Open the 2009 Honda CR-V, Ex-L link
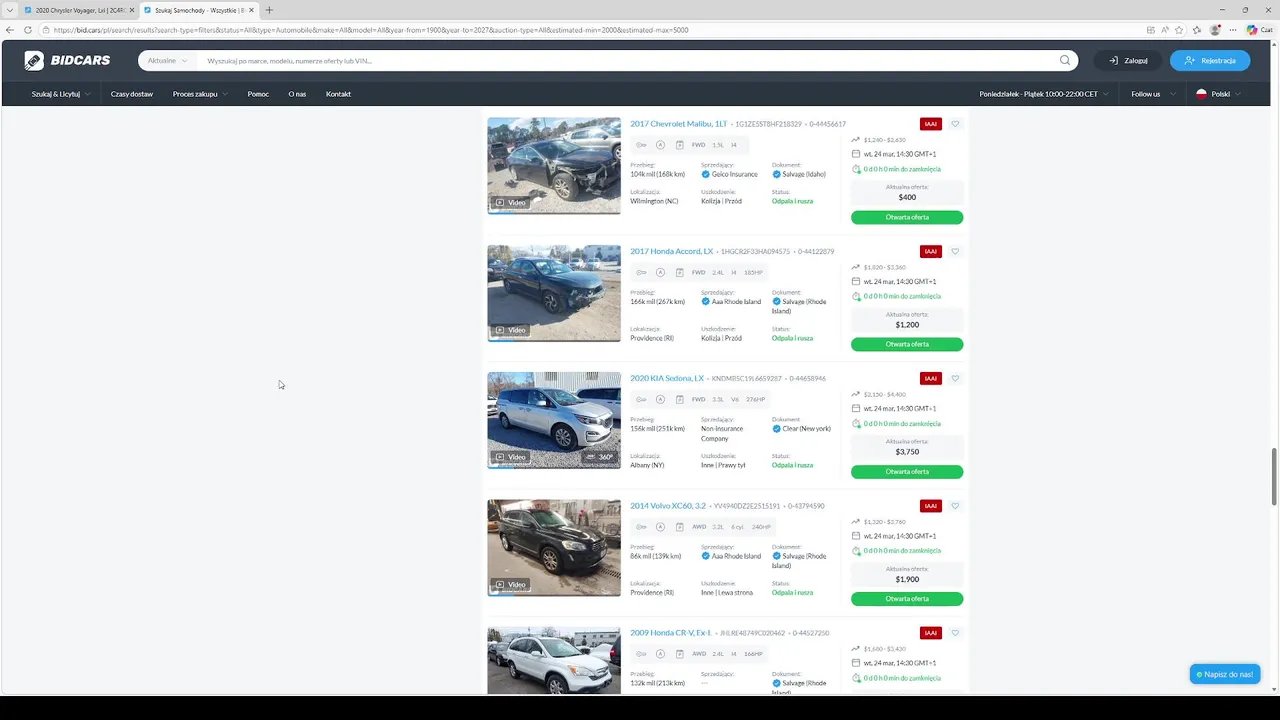 pyautogui.click(x=671, y=633)
